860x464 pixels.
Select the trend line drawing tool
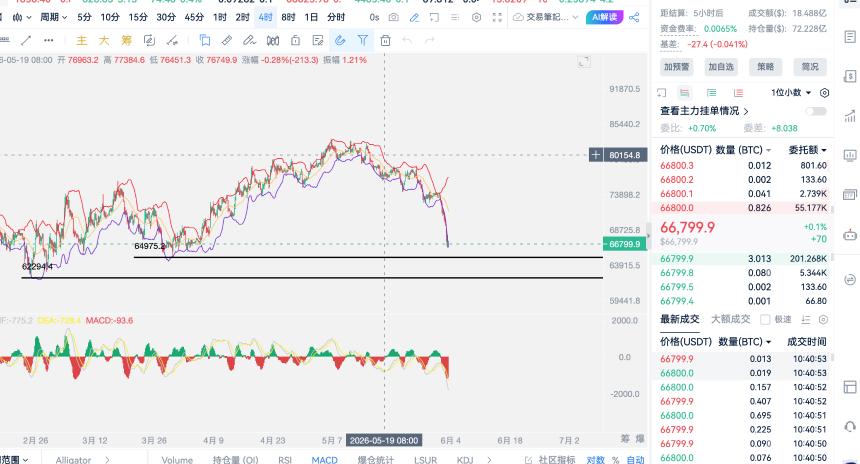point(26,41)
